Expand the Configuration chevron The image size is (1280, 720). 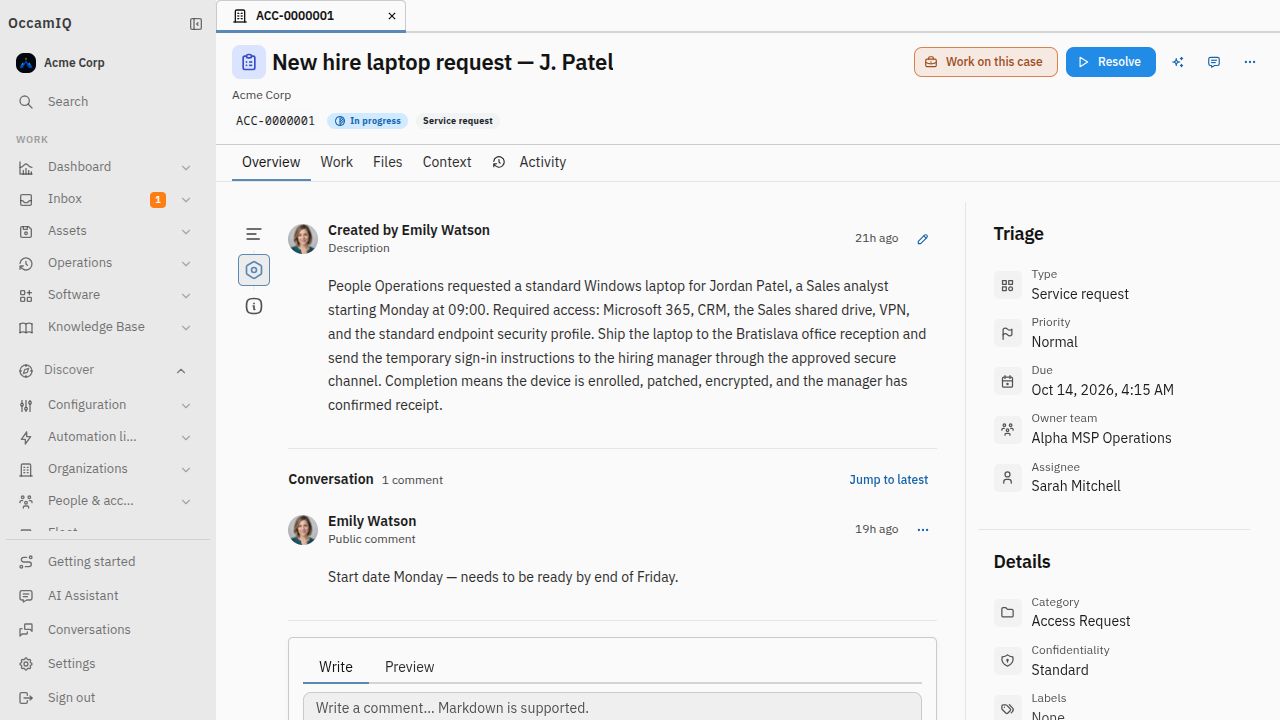pyautogui.click(x=186, y=405)
